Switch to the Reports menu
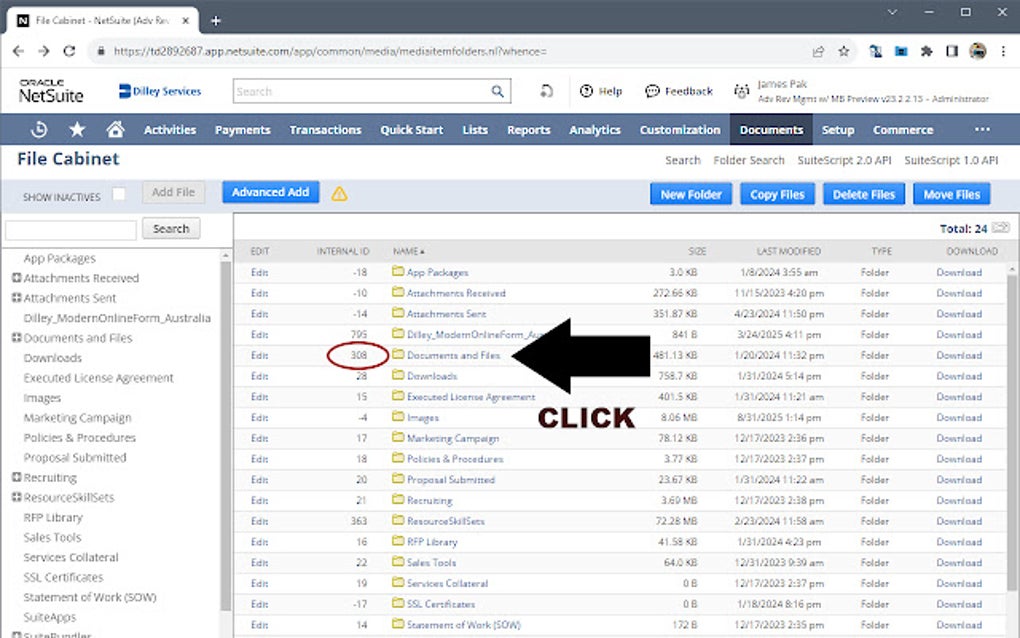The width and height of the screenshot is (1020, 638). [x=529, y=129]
